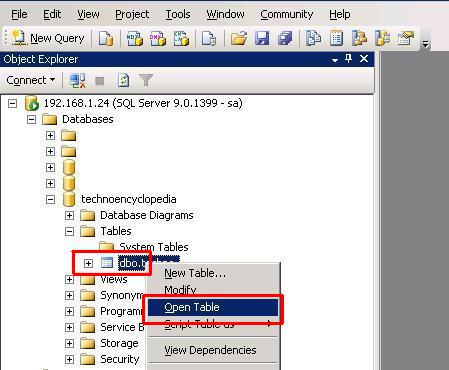Open the Window menu
449x370 pixels.
[225, 14]
